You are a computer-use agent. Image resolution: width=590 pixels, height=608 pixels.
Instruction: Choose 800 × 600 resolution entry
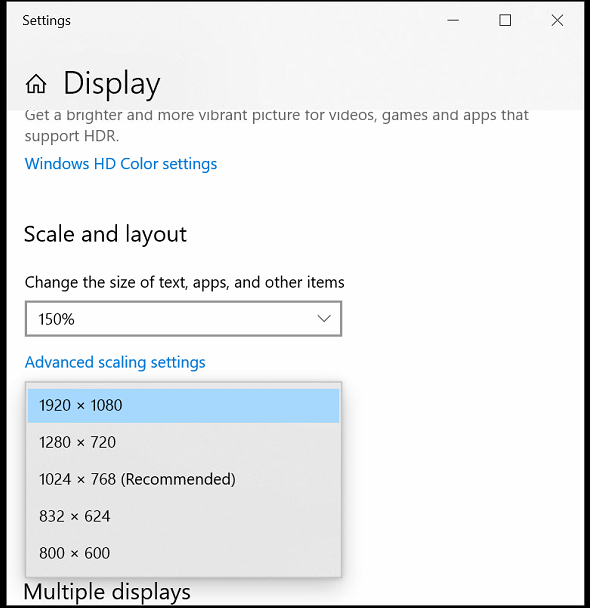point(183,553)
